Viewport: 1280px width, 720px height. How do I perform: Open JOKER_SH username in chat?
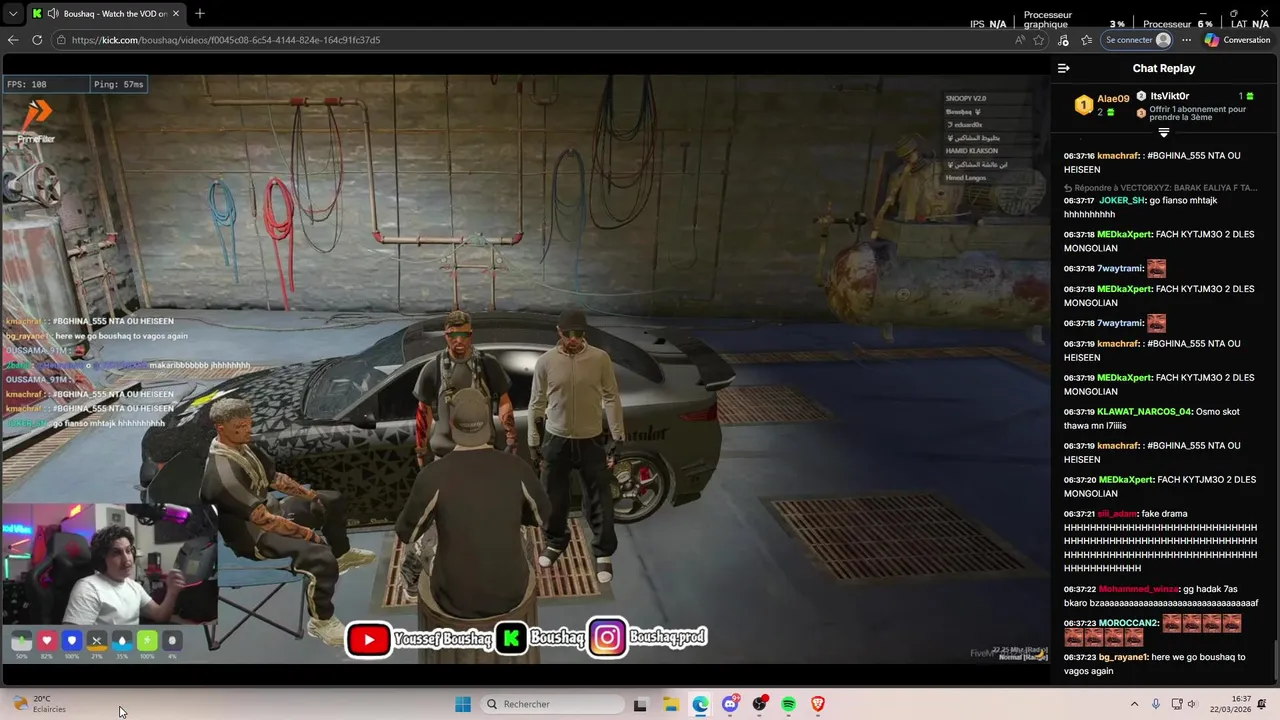click(1121, 201)
